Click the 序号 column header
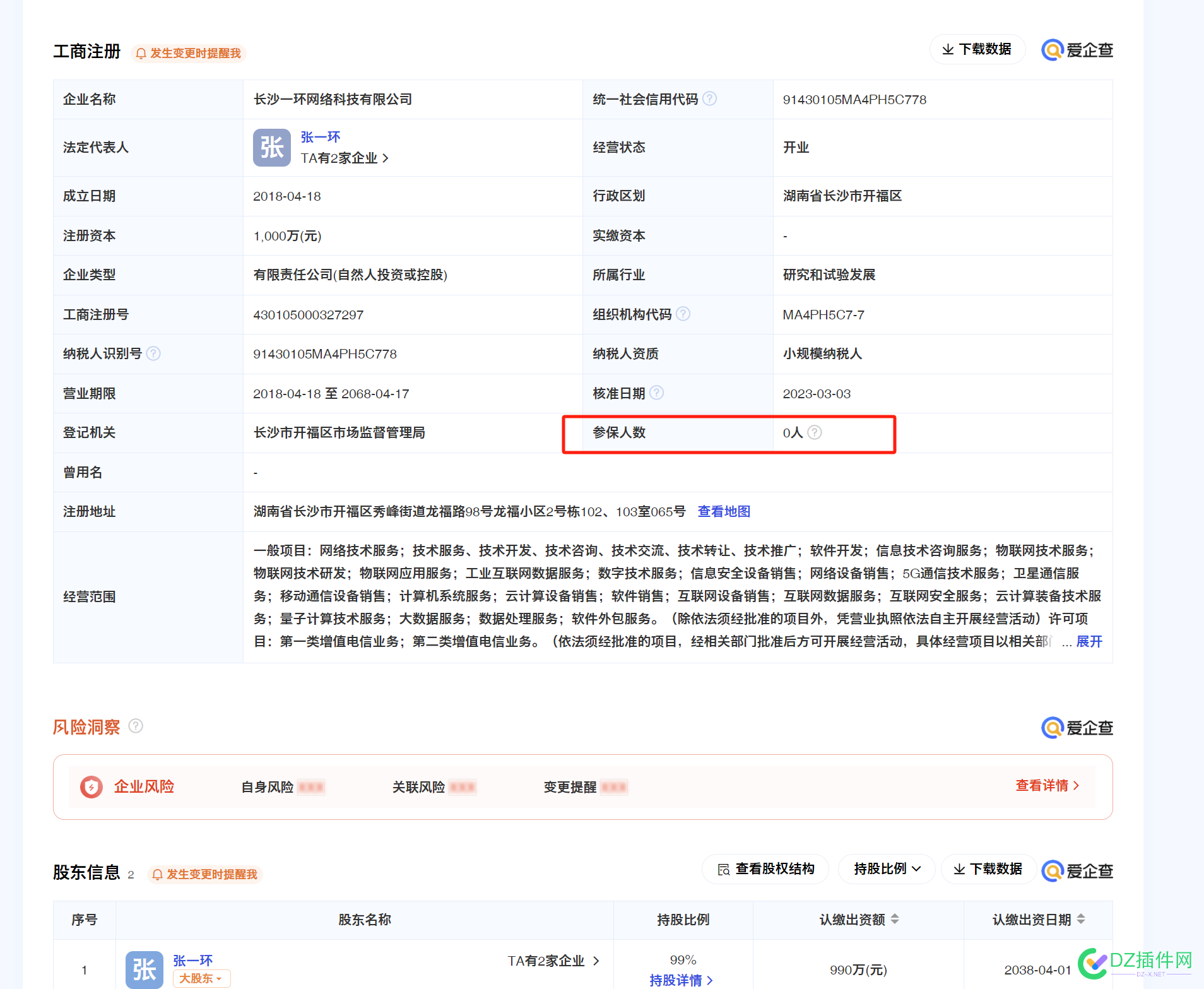 pyautogui.click(x=84, y=920)
